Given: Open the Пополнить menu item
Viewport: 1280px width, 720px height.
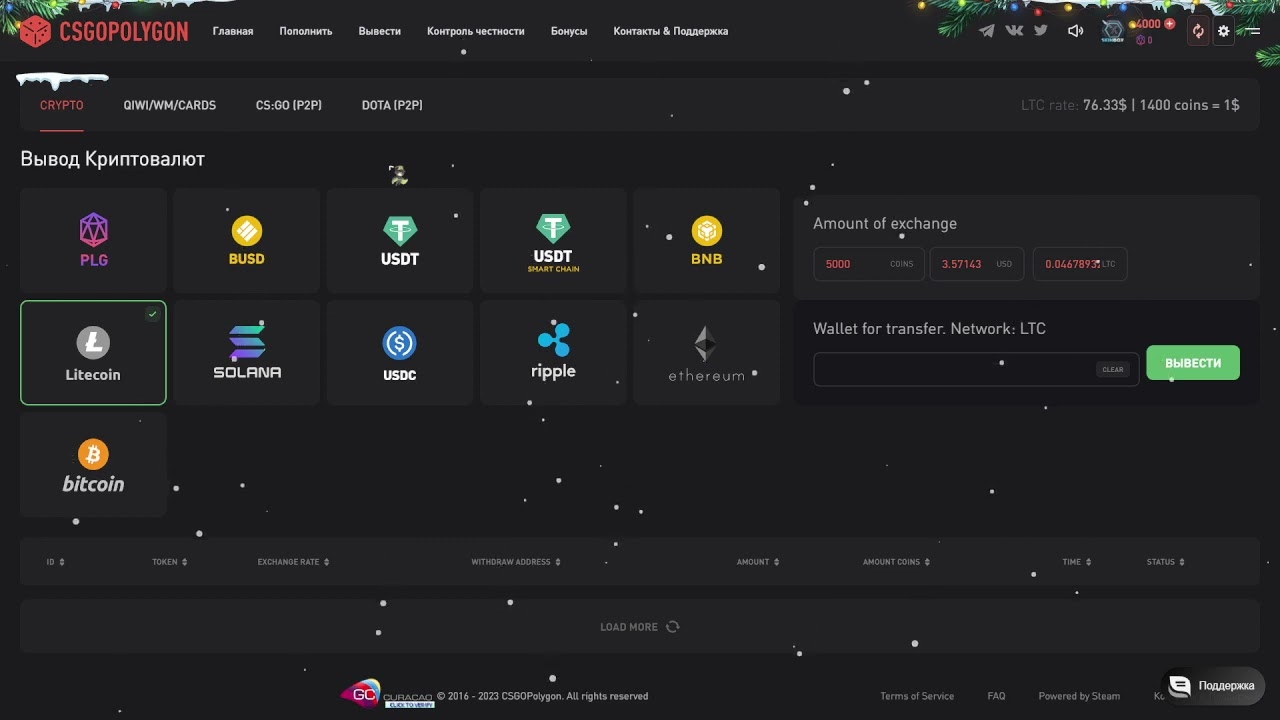Looking at the screenshot, I should [x=306, y=31].
